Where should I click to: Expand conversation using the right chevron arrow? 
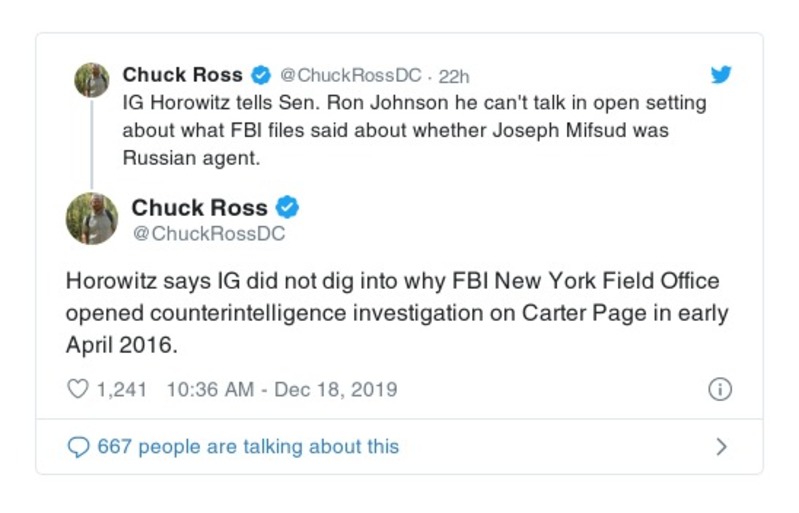pos(721,447)
